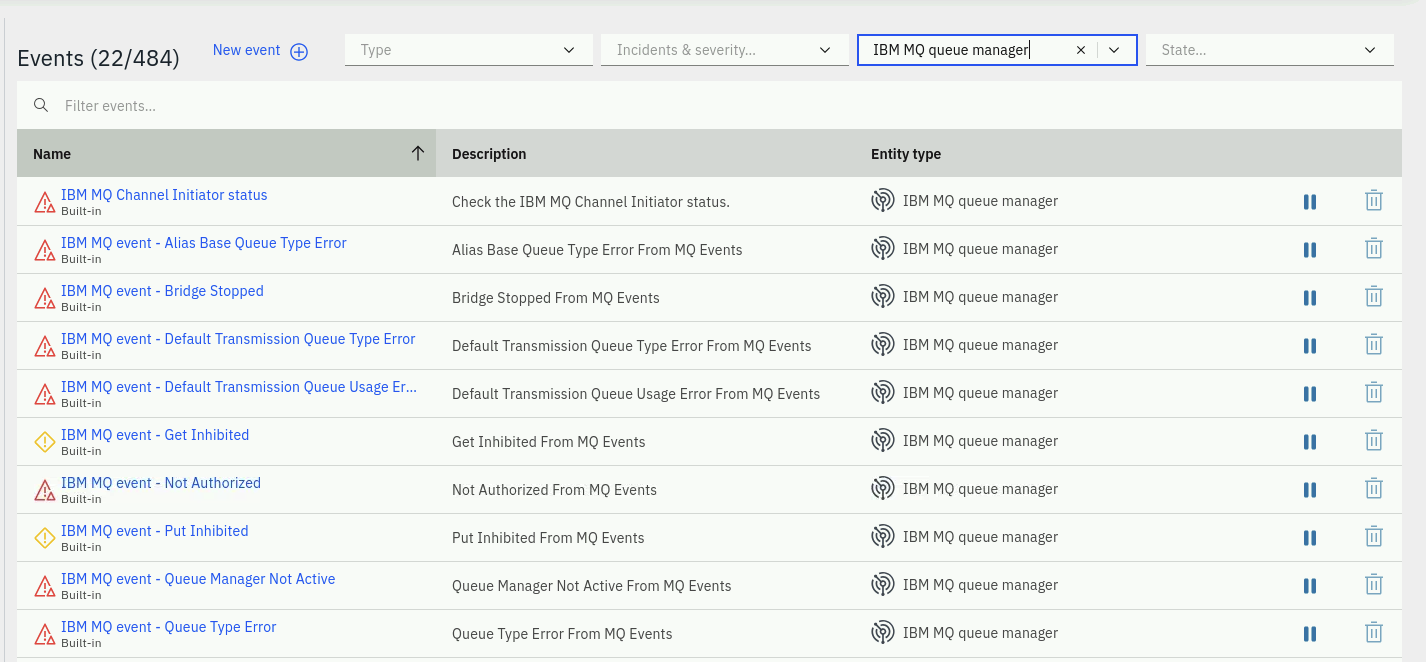Pause the Bridge Stopped event

[x=1310, y=298]
